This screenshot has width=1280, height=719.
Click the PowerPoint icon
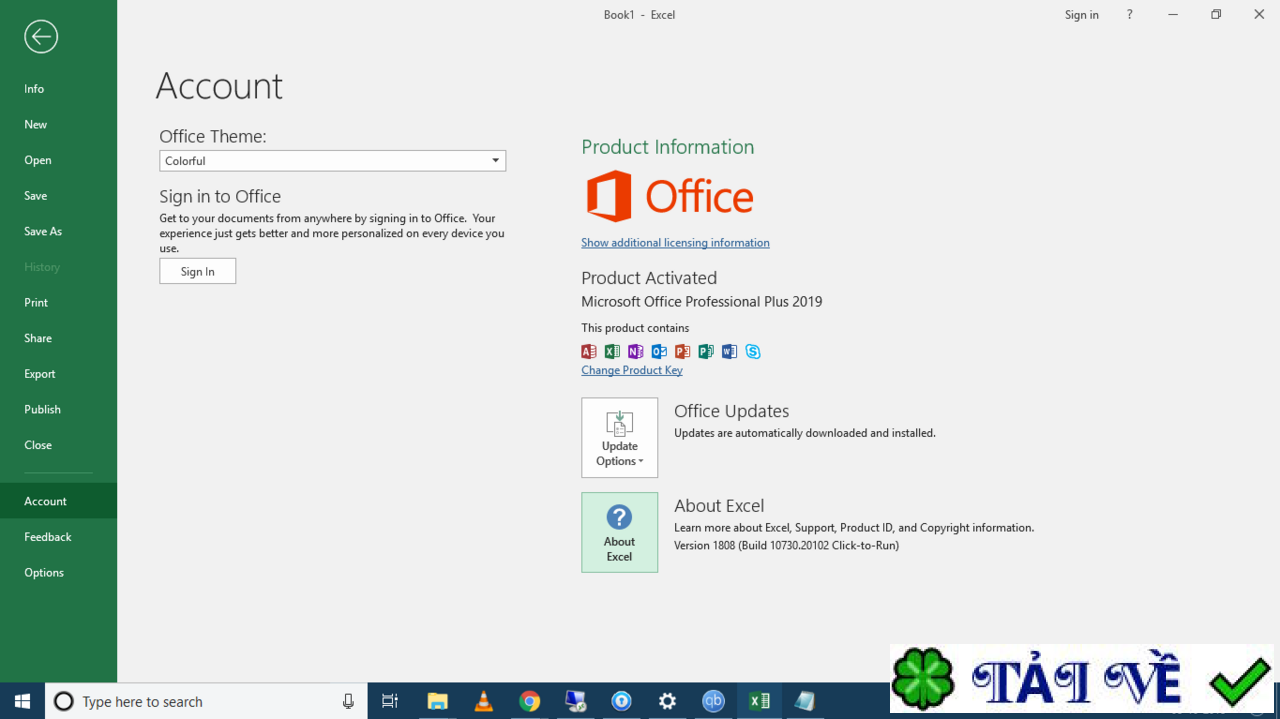pyautogui.click(x=682, y=351)
